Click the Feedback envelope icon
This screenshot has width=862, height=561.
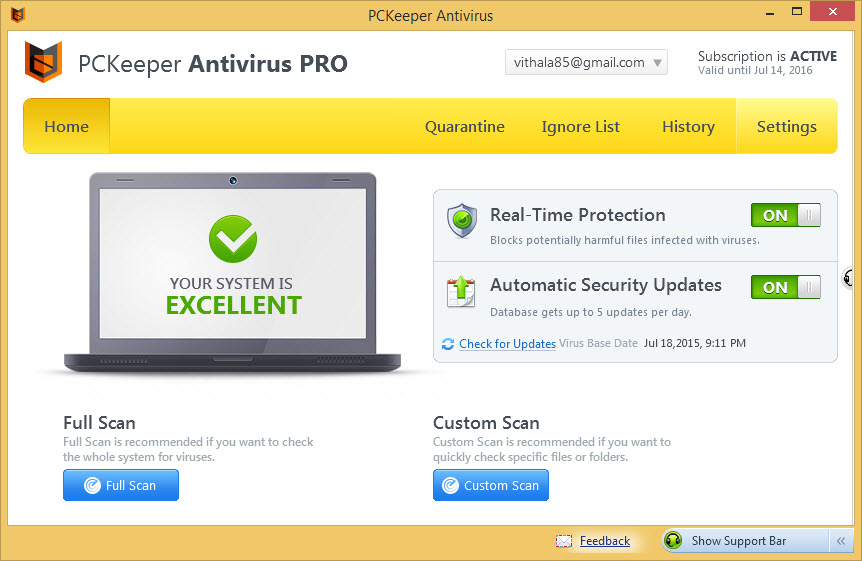coord(563,541)
